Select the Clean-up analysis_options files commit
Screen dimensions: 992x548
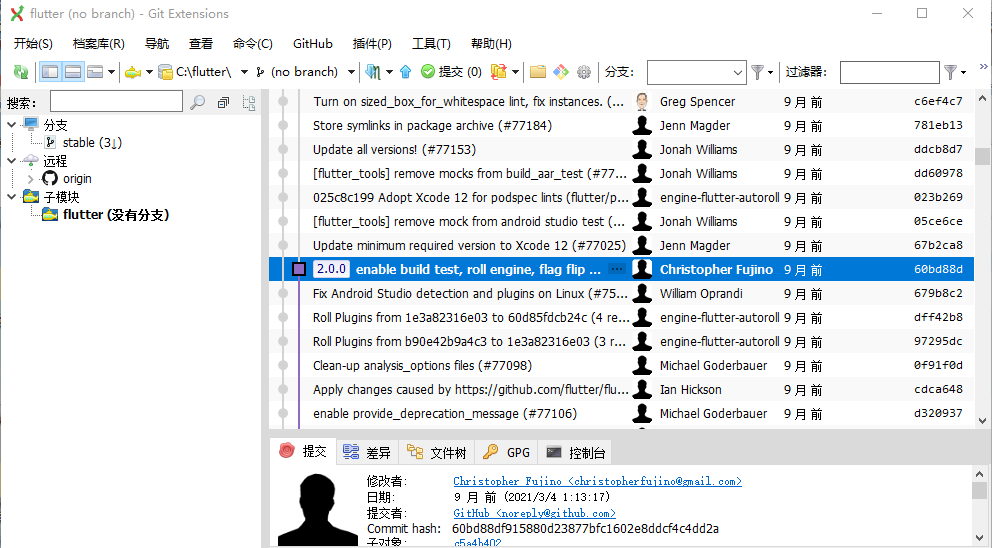pyautogui.click(x=422, y=365)
